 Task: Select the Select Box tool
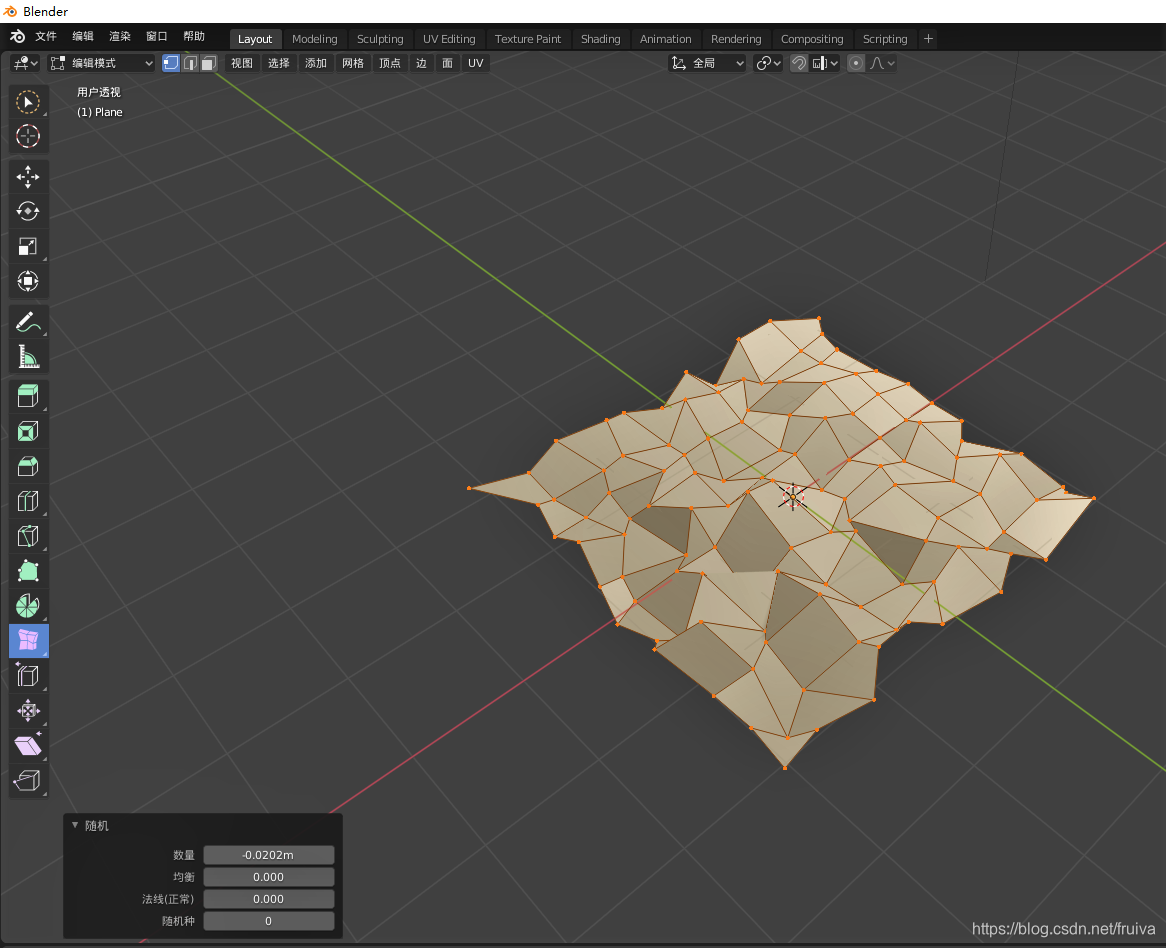click(x=28, y=102)
